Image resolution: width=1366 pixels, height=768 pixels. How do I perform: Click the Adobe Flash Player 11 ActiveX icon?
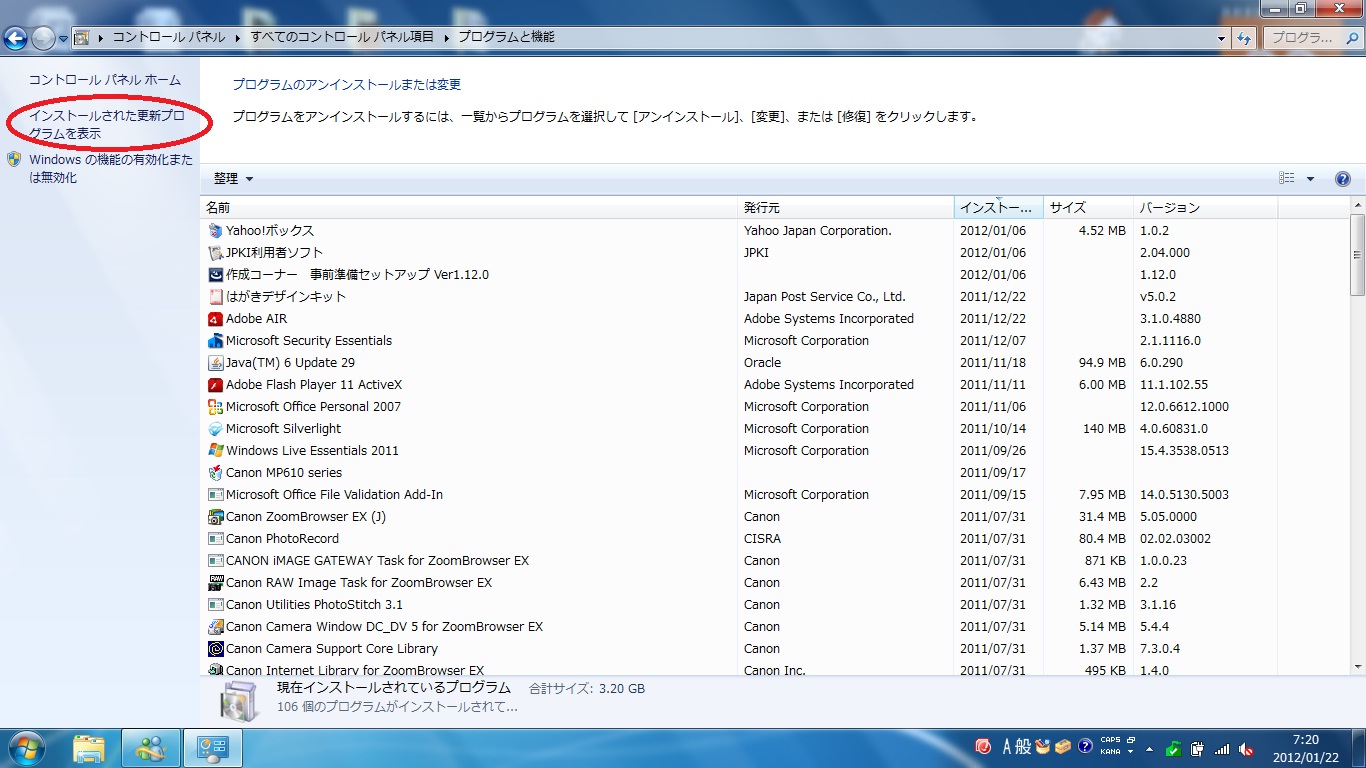[x=215, y=385]
